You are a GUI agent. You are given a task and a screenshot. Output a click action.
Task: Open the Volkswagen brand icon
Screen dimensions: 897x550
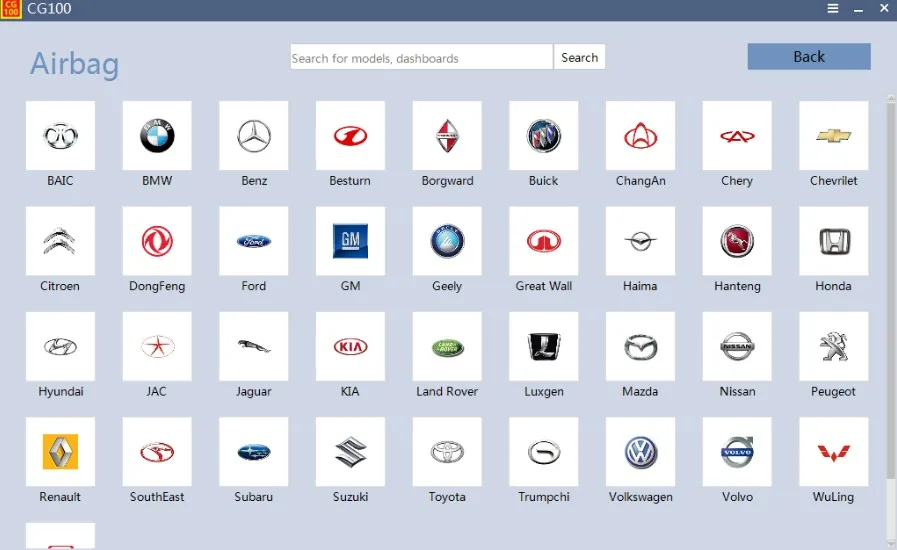pos(640,452)
